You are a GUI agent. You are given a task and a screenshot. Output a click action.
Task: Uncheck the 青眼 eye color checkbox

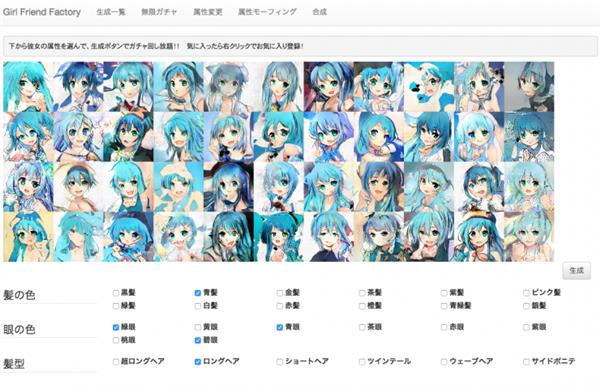(x=280, y=327)
